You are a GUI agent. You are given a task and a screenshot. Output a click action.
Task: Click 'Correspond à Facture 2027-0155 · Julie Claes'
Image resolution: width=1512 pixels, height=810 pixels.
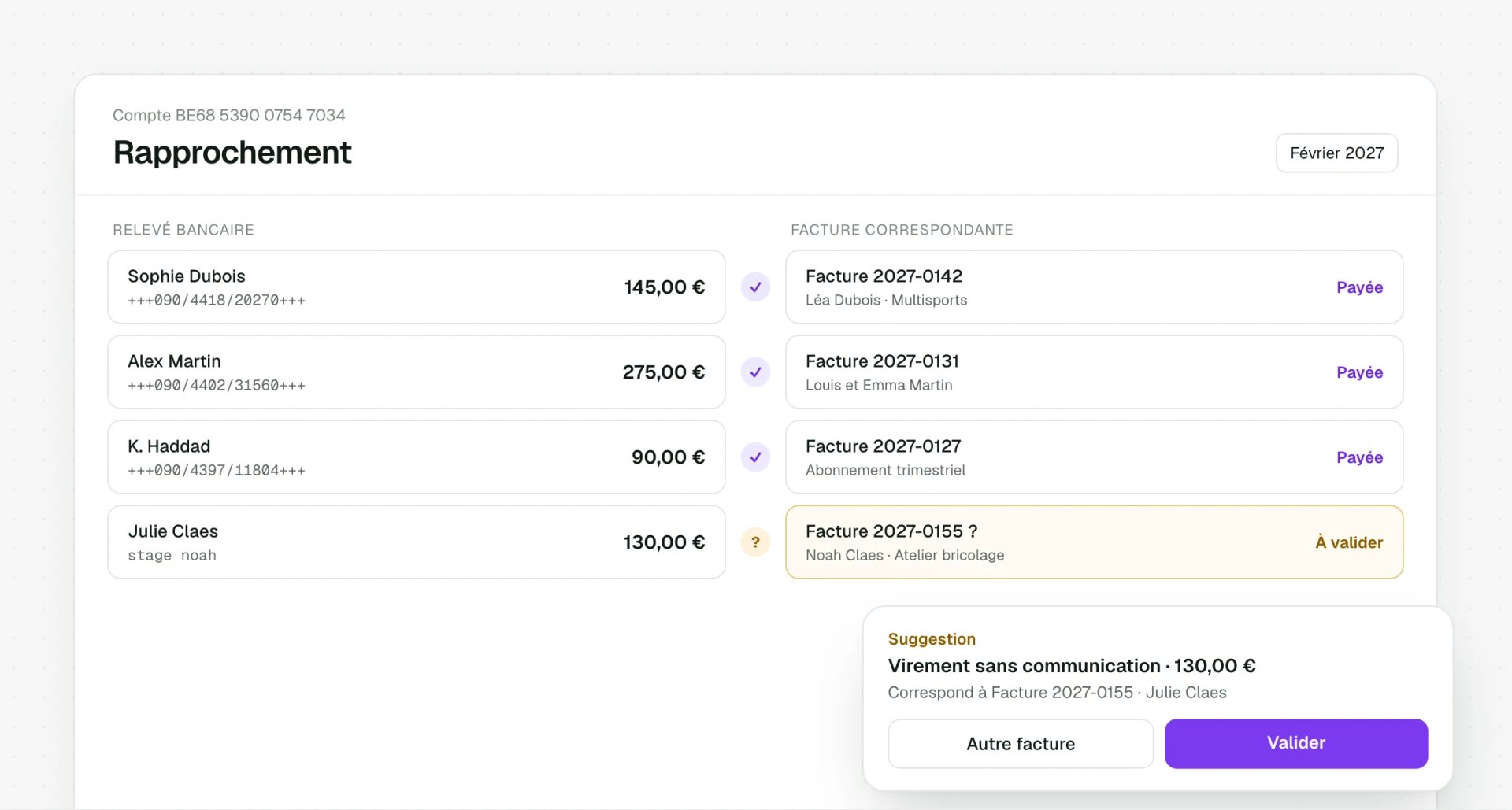point(1057,693)
